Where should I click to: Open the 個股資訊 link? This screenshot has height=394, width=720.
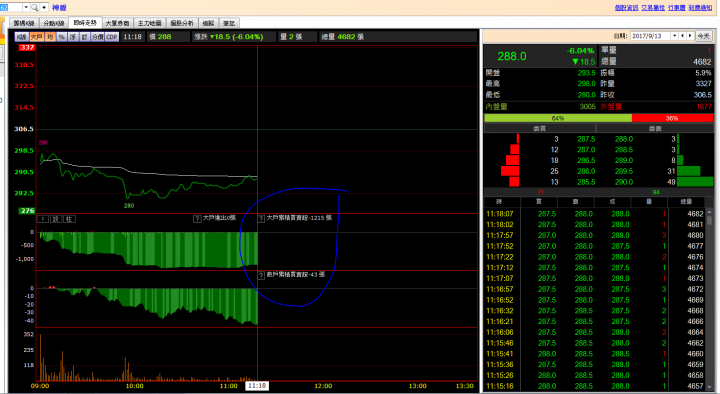[x=626, y=8]
